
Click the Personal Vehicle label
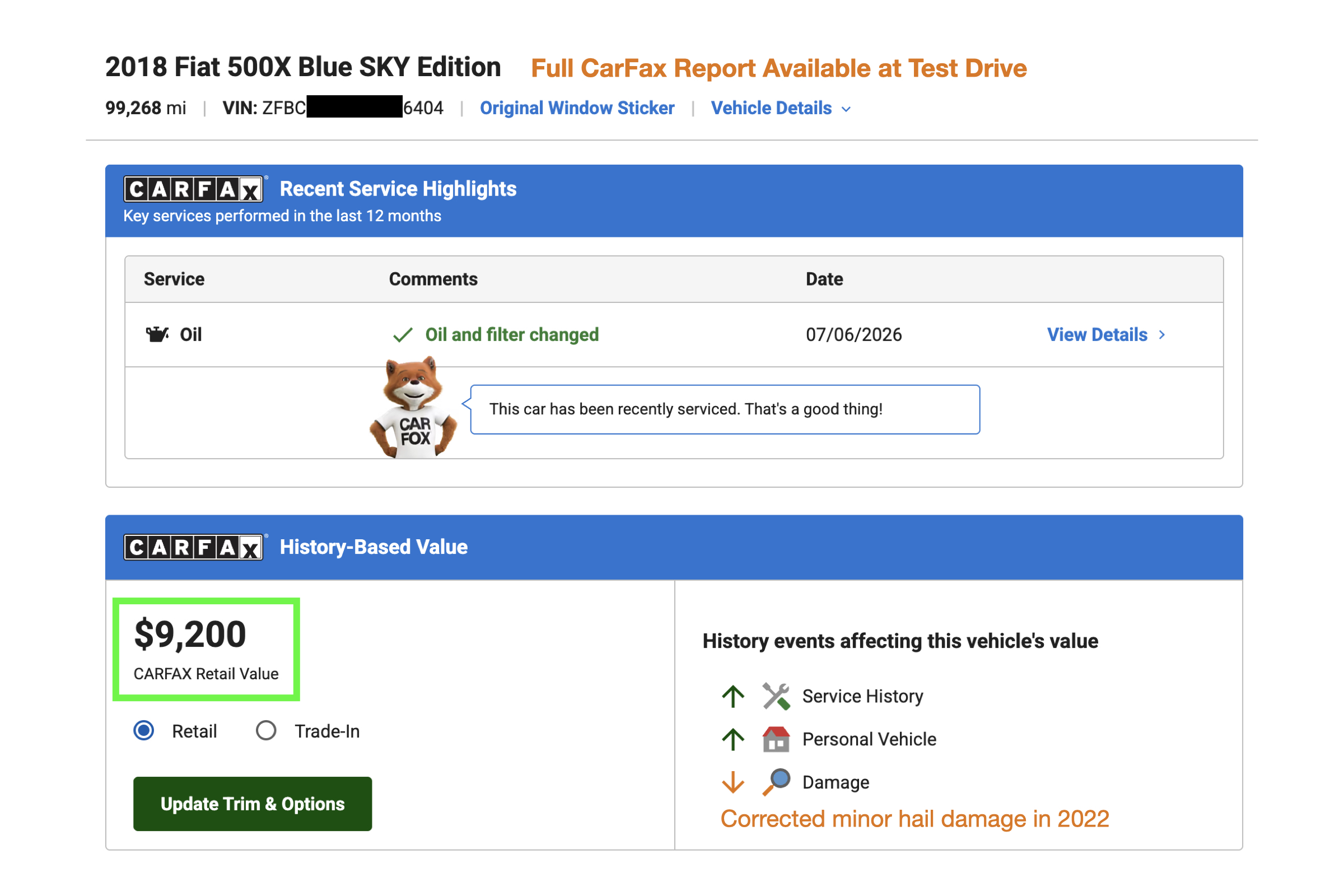pos(869,739)
